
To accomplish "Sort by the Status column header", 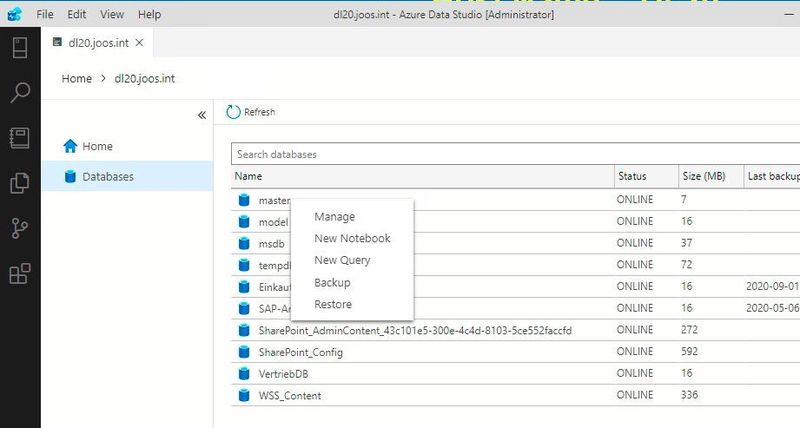I will (646, 177).
